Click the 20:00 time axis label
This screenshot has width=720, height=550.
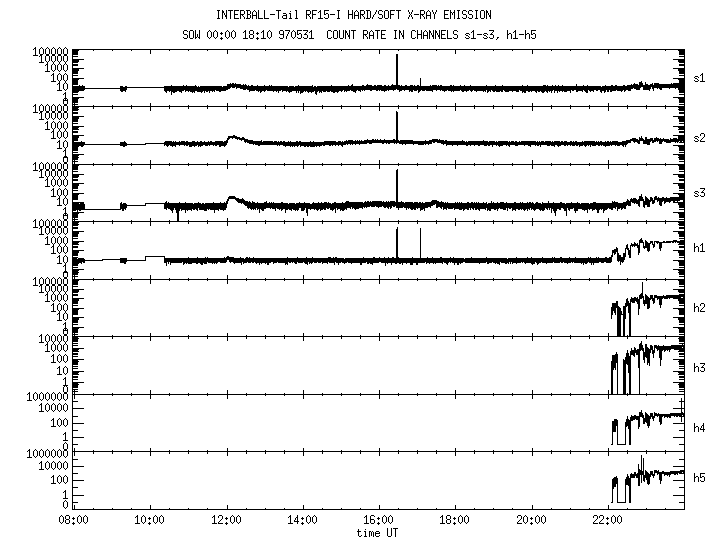[x=531, y=520]
